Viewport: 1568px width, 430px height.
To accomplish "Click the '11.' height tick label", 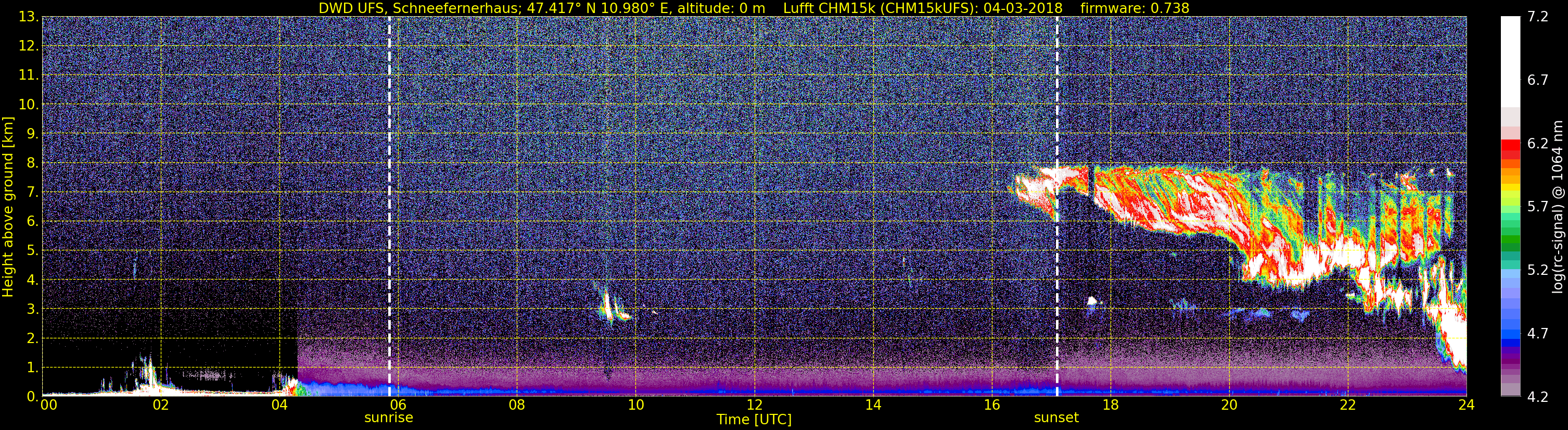I will [29, 75].
